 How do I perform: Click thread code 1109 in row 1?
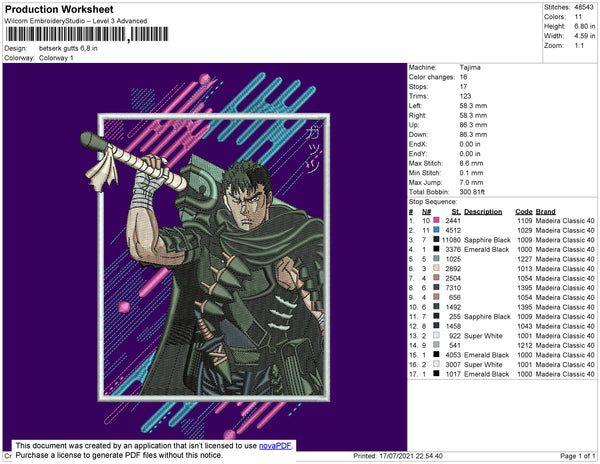click(x=525, y=221)
